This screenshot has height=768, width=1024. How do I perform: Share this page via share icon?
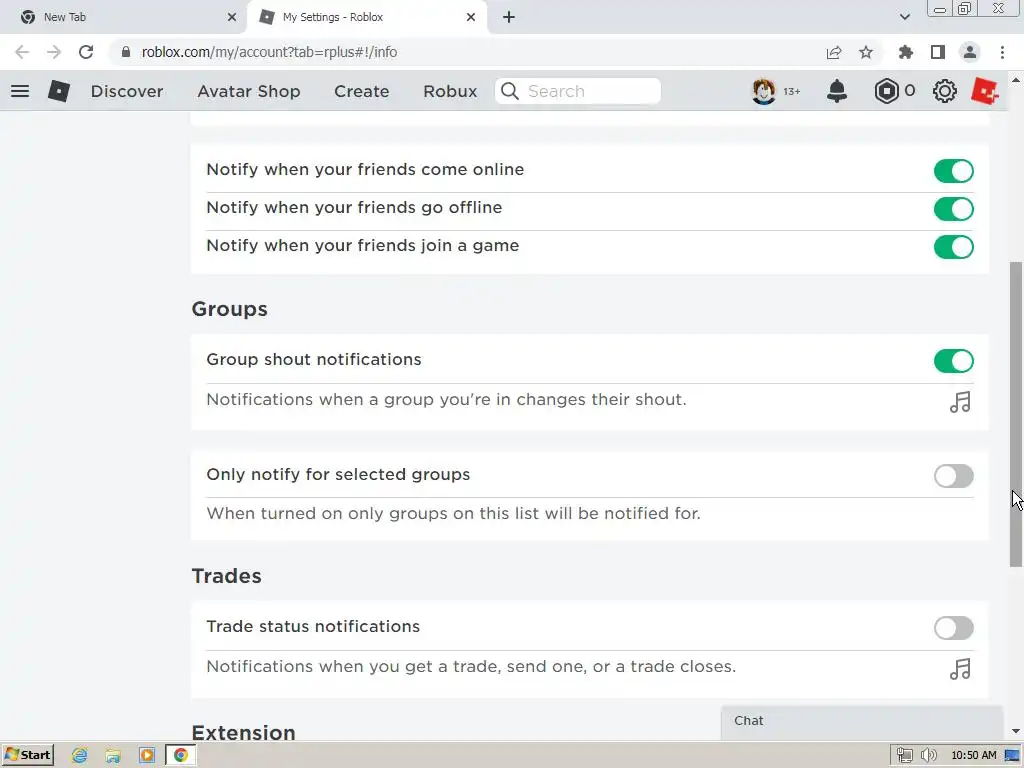coord(834,52)
